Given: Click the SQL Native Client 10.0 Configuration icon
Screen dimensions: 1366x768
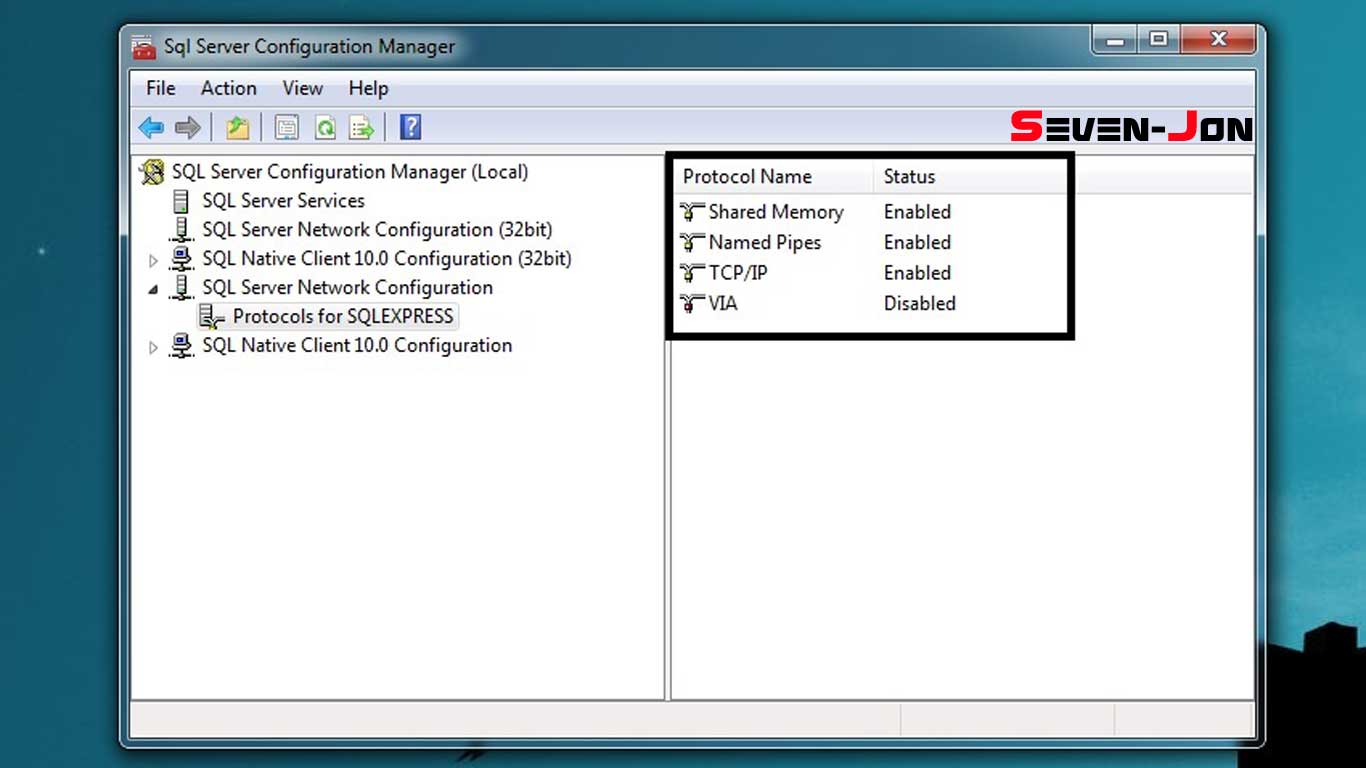Looking at the screenshot, I should (182, 346).
